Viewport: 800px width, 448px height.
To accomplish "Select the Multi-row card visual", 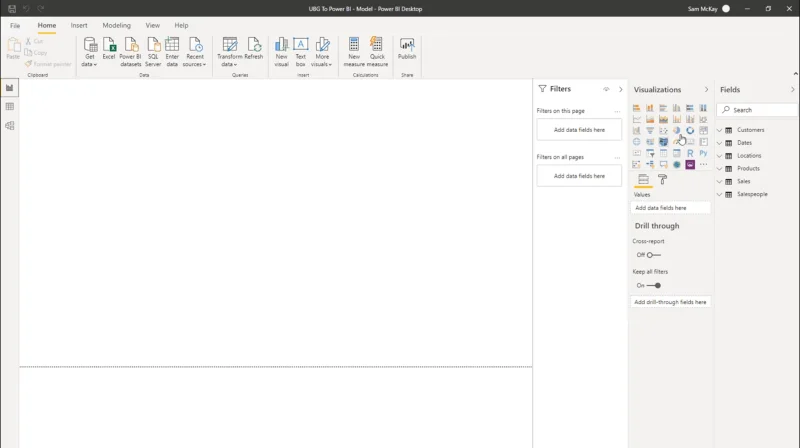I will pos(703,142).
